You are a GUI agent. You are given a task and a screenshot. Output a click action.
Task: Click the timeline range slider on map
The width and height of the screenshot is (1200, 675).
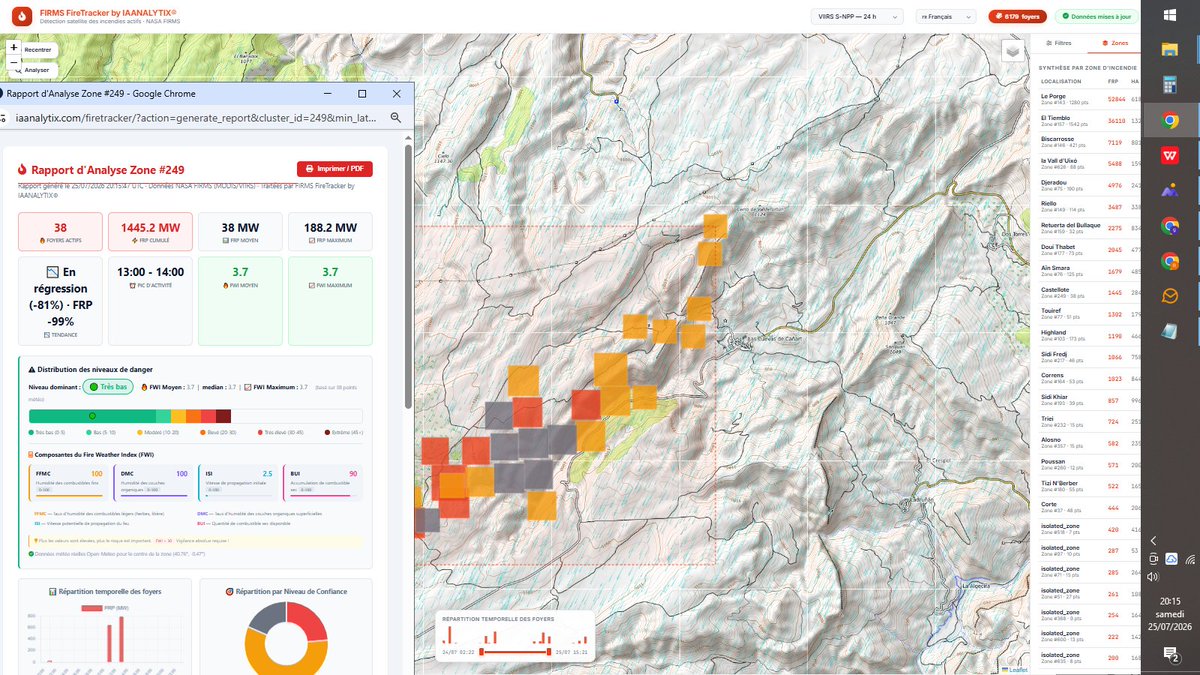[x=515, y=652]
